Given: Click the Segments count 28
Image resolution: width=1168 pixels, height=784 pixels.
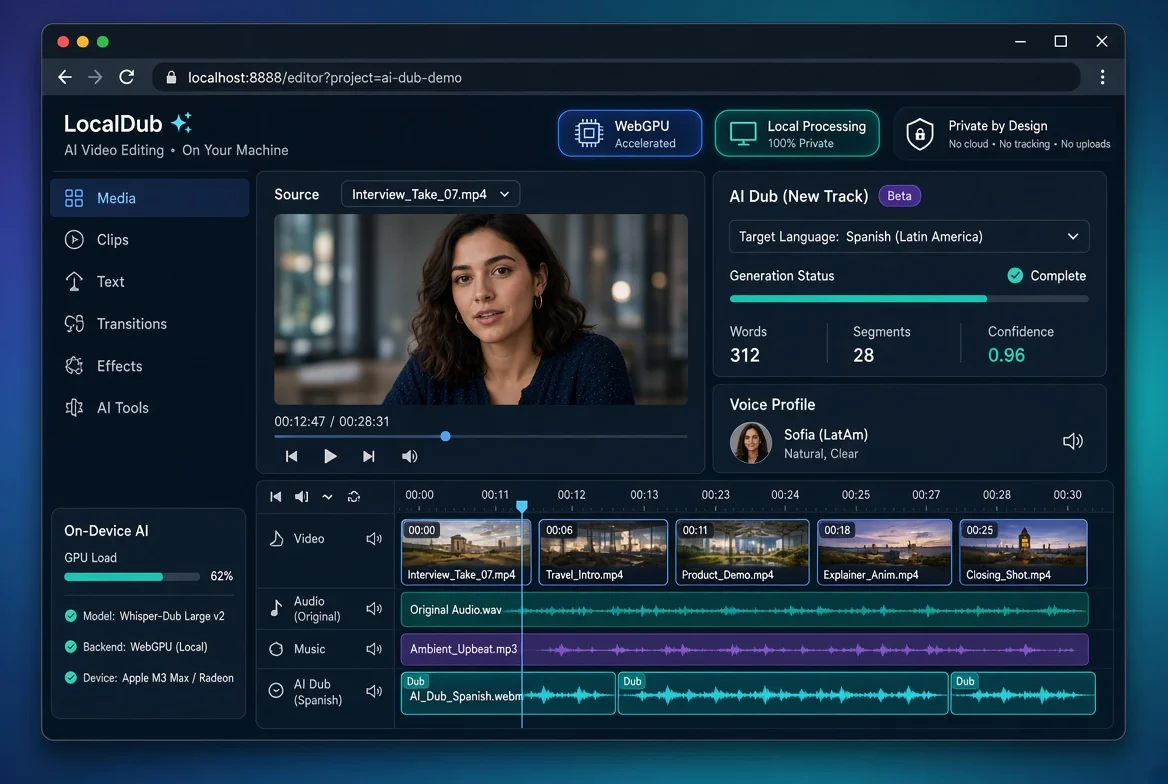Looking at the screenshot, I should (x=863, y=355).
